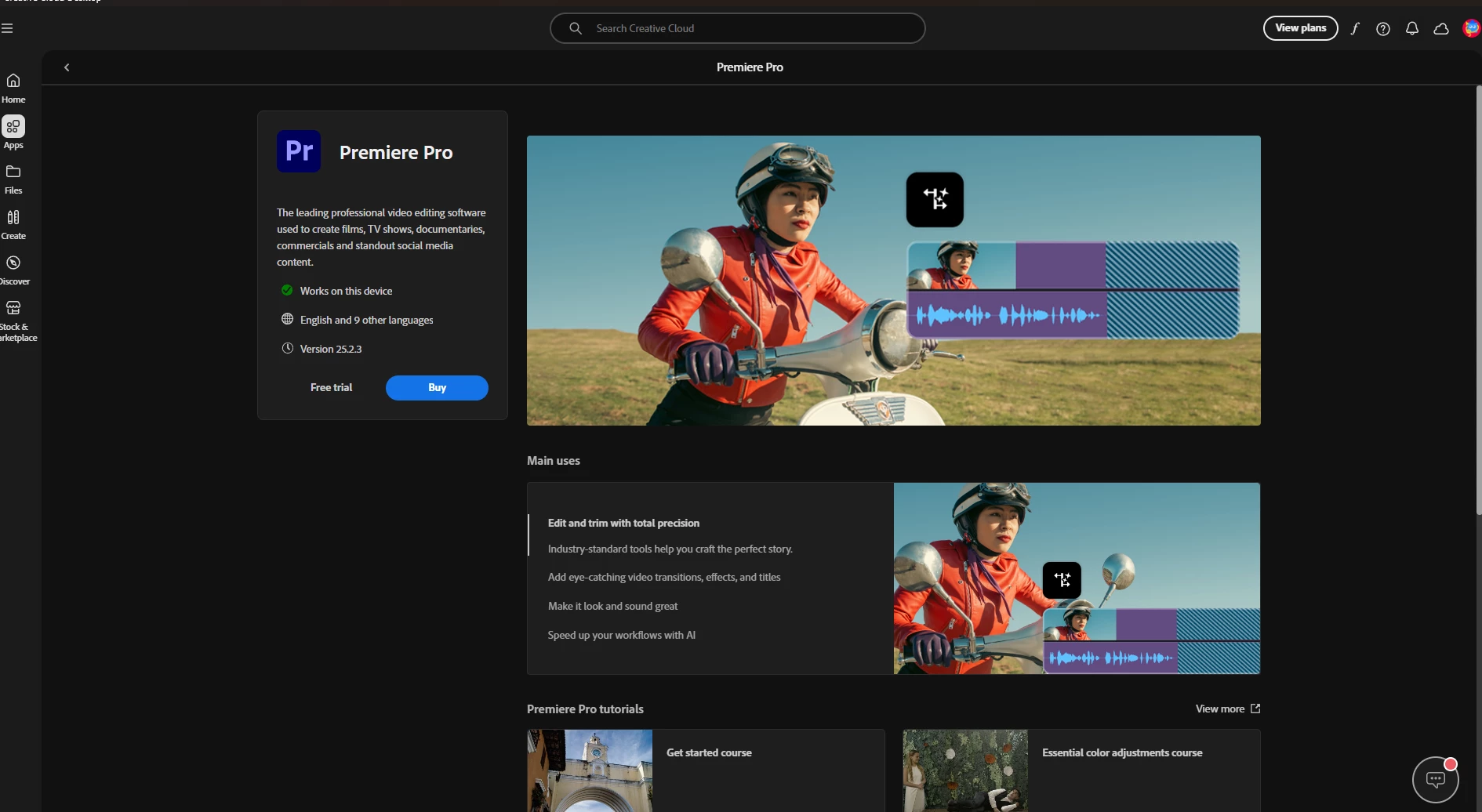Viewport: 1482px width, 812px height.
Task: Click the Premiere Pro page title
Action: (750, 67)
